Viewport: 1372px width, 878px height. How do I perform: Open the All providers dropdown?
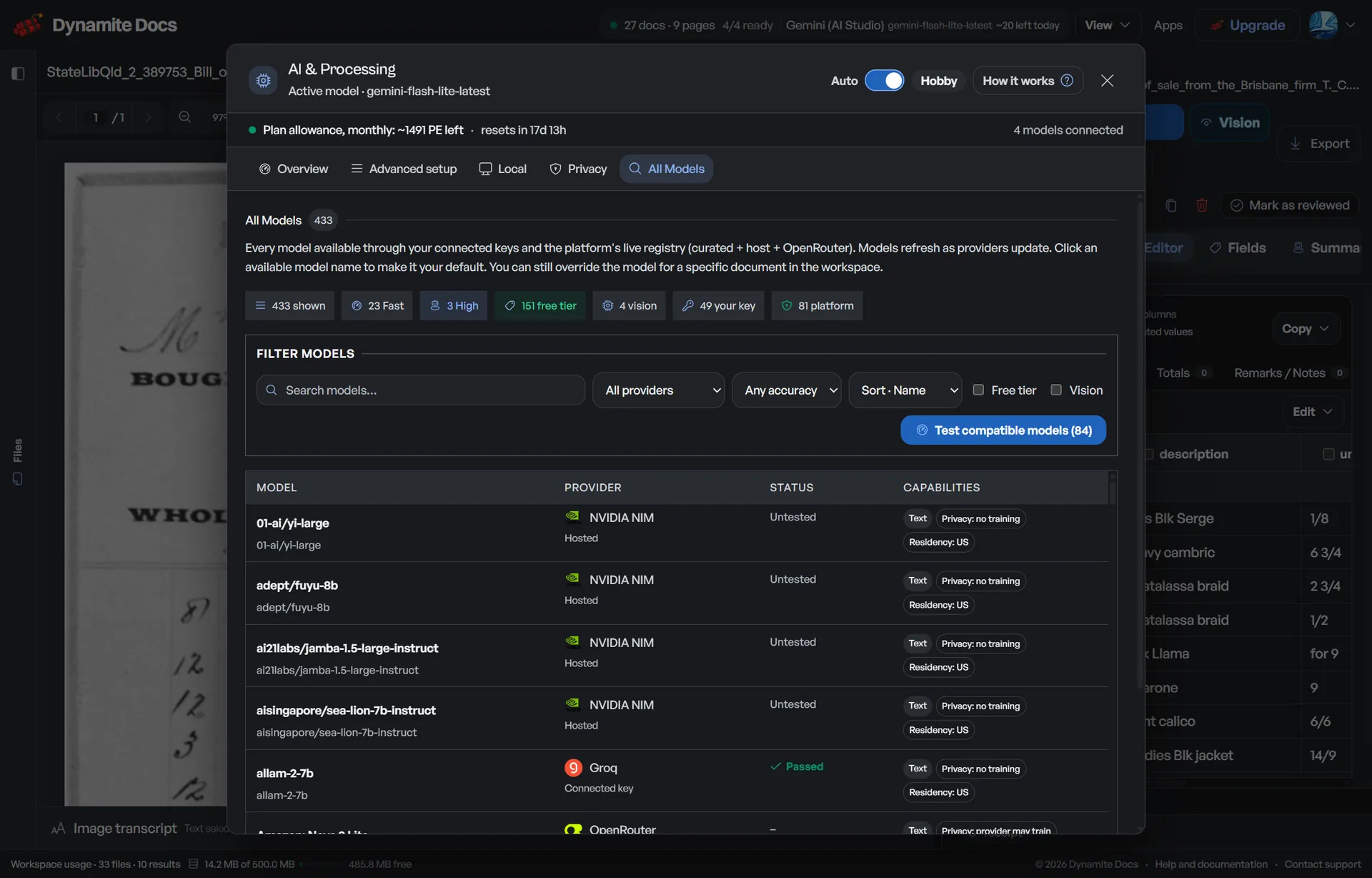pyautogui.click(x=658, y=390)
